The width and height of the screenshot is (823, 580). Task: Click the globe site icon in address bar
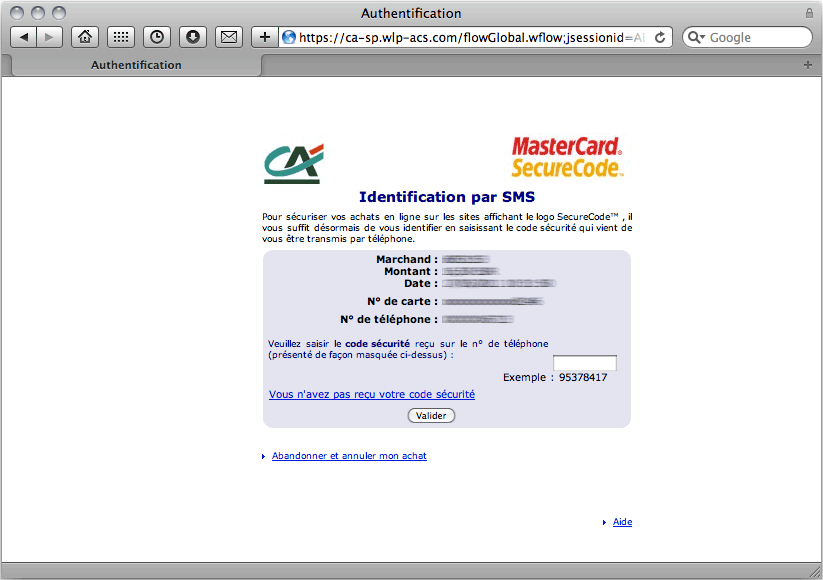[x=289, y=37]
